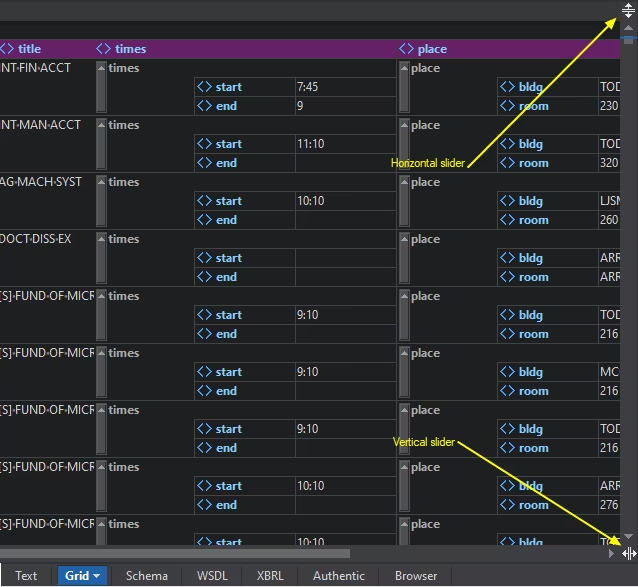The height and width of the screenshot is (587, 638).
Task: Click the start element icon beside 11:10
Action: tap(204, 144)
